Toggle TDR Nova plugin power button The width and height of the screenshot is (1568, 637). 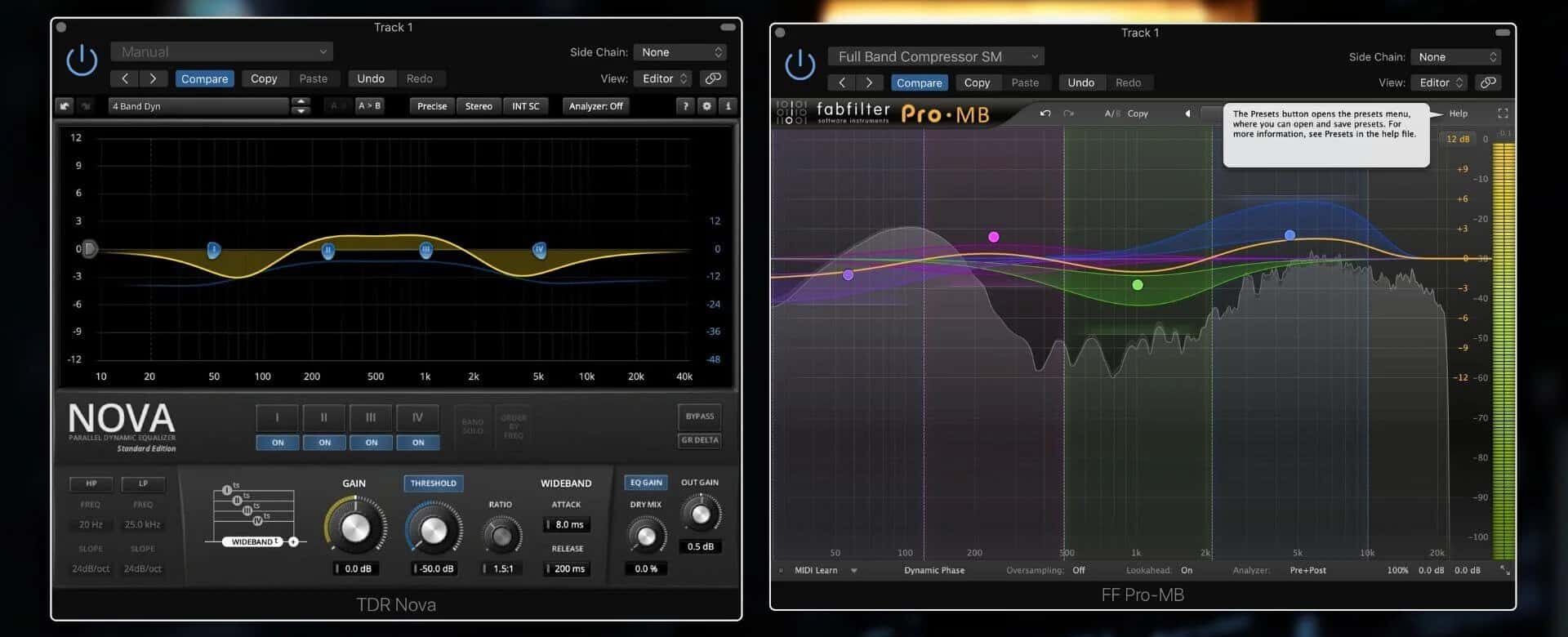click(82, 61)
